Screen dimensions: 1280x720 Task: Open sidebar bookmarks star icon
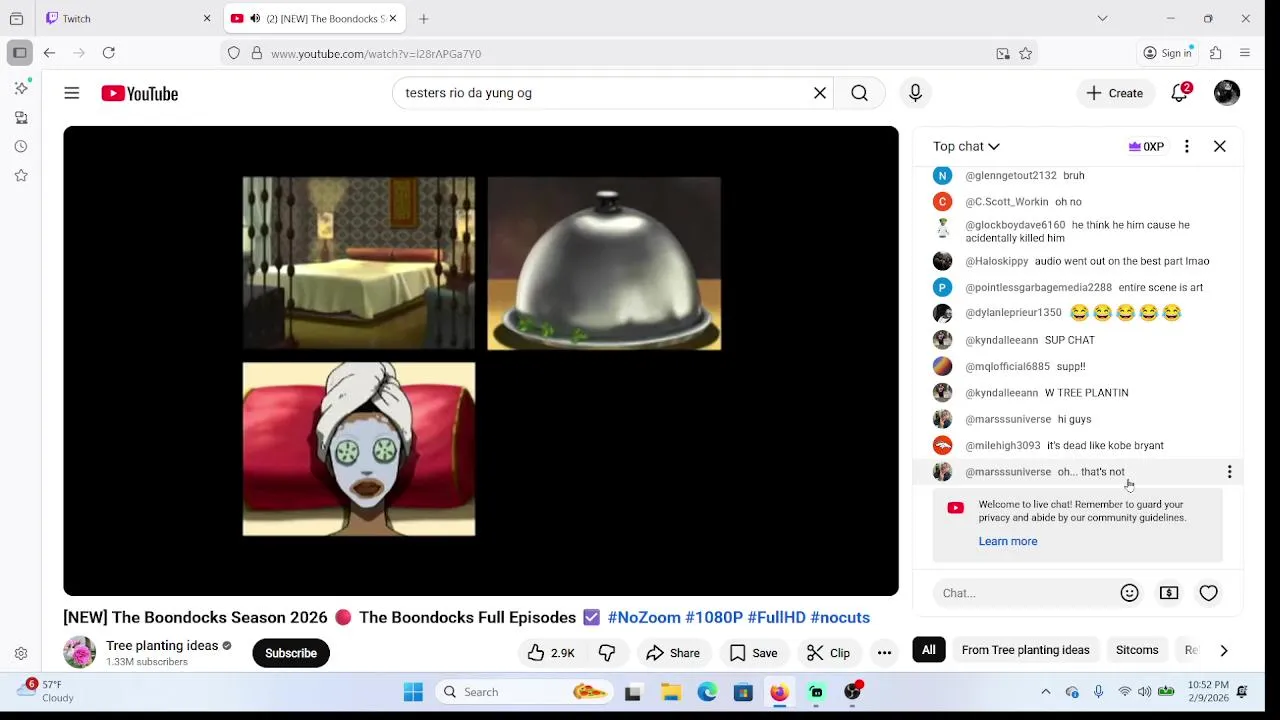(21, 175)
